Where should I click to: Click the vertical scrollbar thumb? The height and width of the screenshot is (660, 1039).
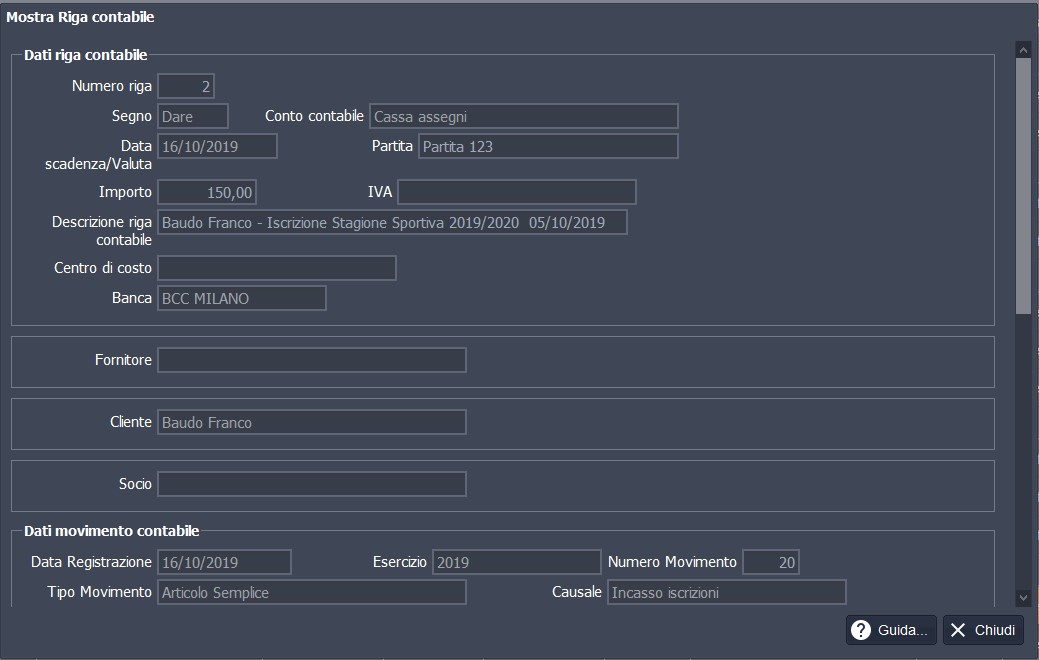point(1023,185)
